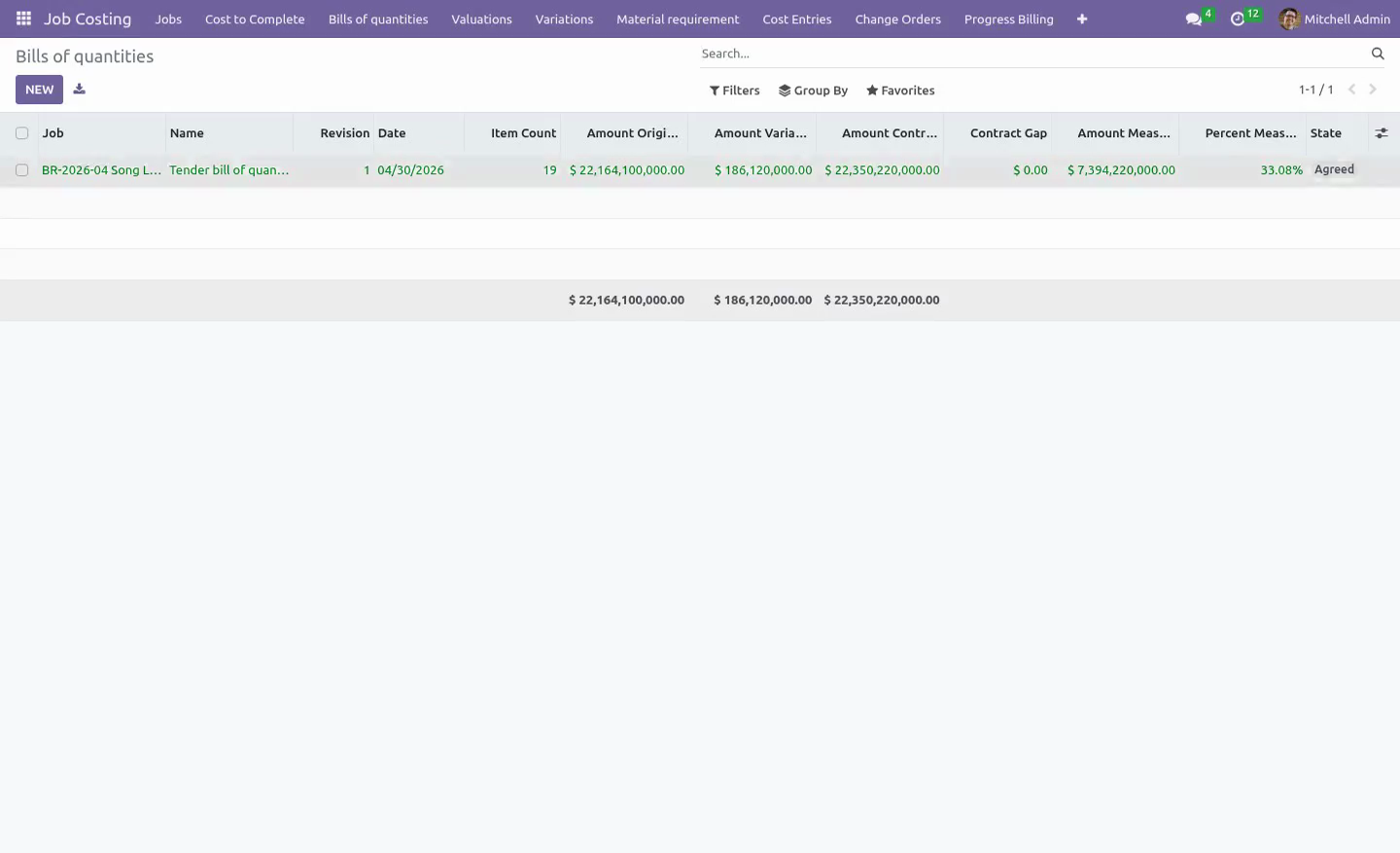1400x853 pixels.
Task: Open the BR-2026-04 Song job record link
Action: tap(101, 170)
